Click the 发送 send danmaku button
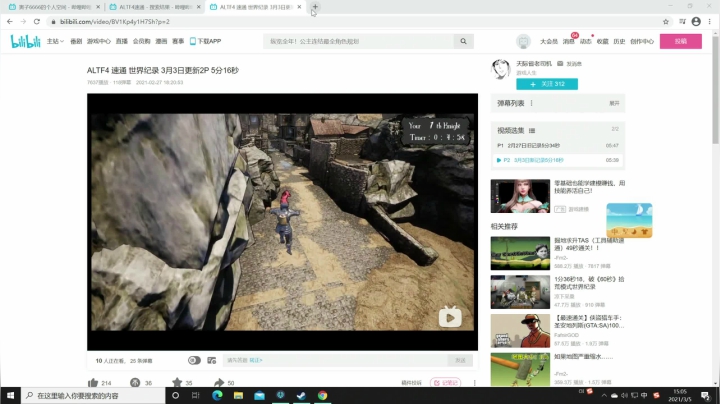Viewport: 720px width, 404px height. (461, 360)
